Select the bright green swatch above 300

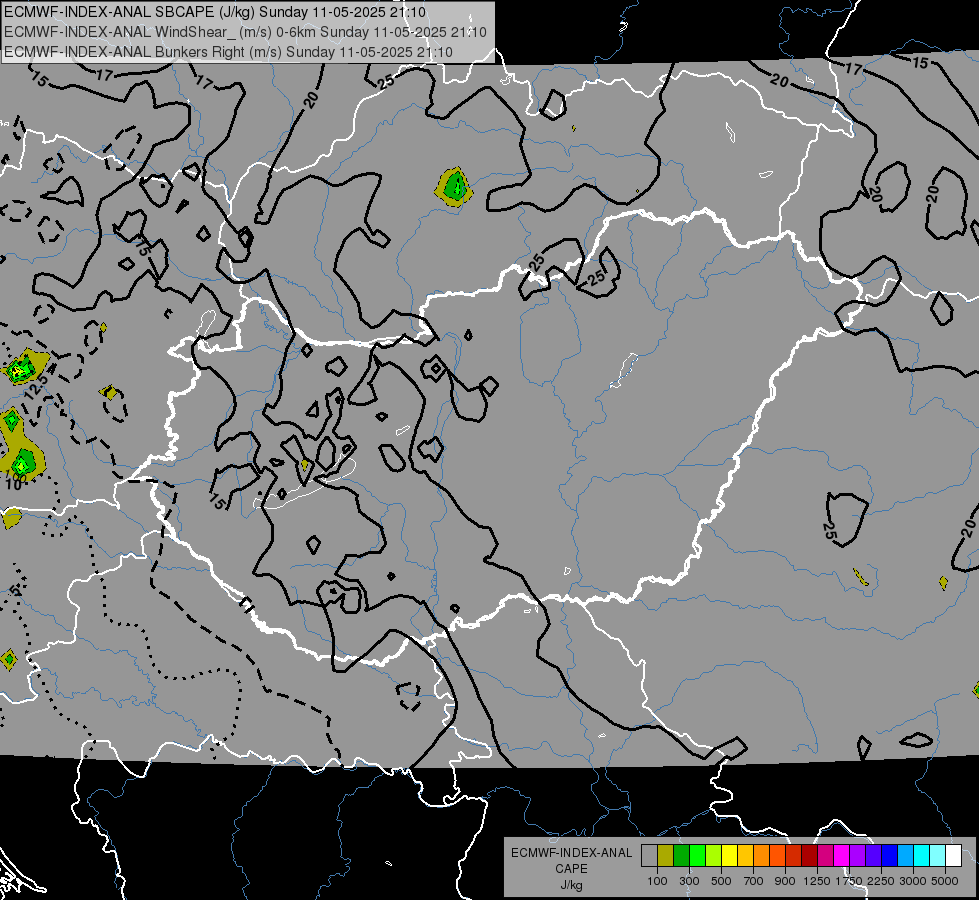click(x=698, y=856)
